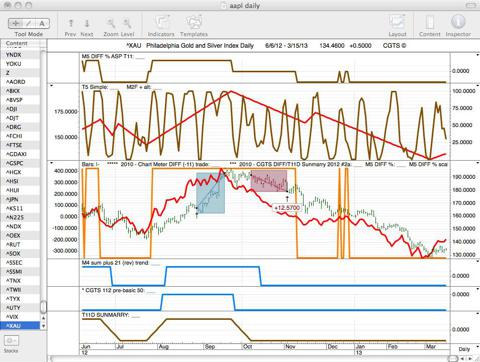Select ^SOX in the symbol list
The image size is (480, 362).
point(20,254)
